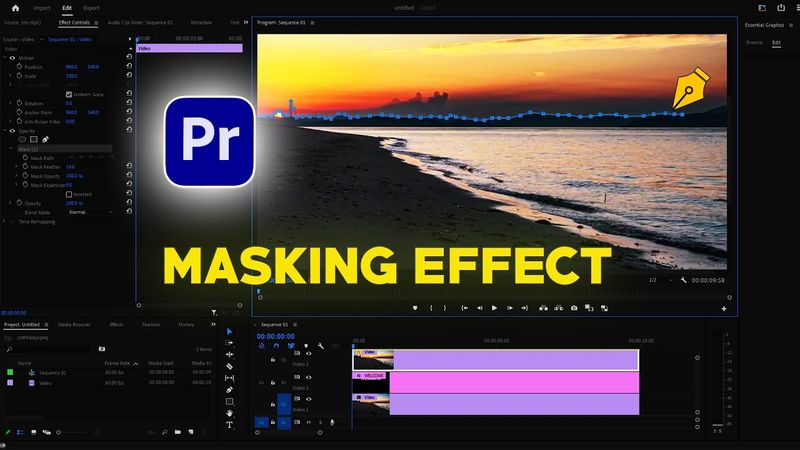Select the Pen tool in tools panel
The width and height of the screenshot is (800, 450).
tap(230, 390)
